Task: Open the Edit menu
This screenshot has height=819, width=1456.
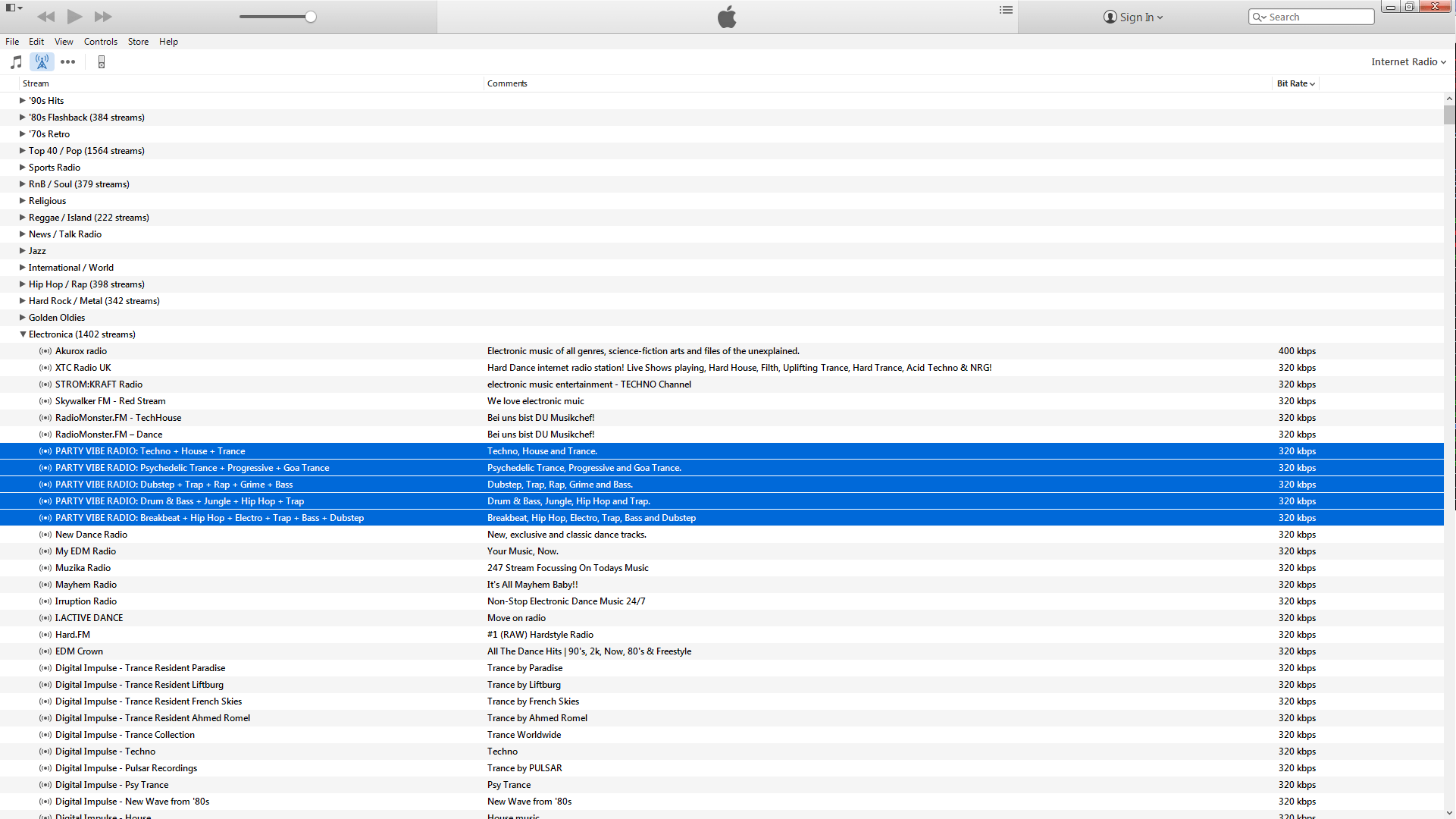Action: (36, 42)
